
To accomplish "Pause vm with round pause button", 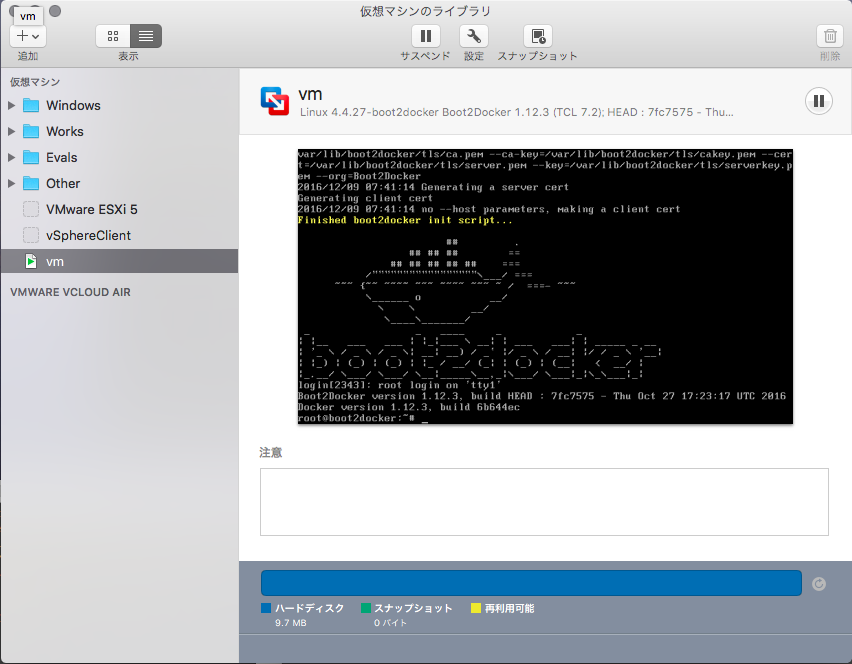I will click(x=819, y=101).
